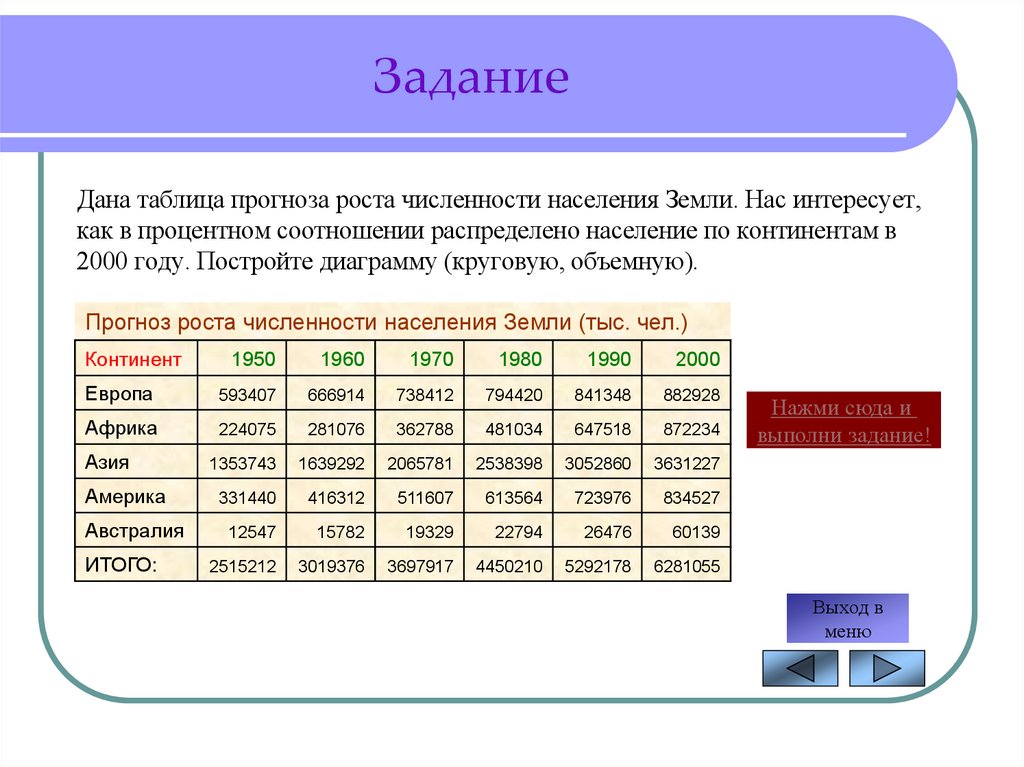Select Europe 1970 value 738412
This screenshot has height=767, width=1024.
pyautogui.click(x=419, y=394)
